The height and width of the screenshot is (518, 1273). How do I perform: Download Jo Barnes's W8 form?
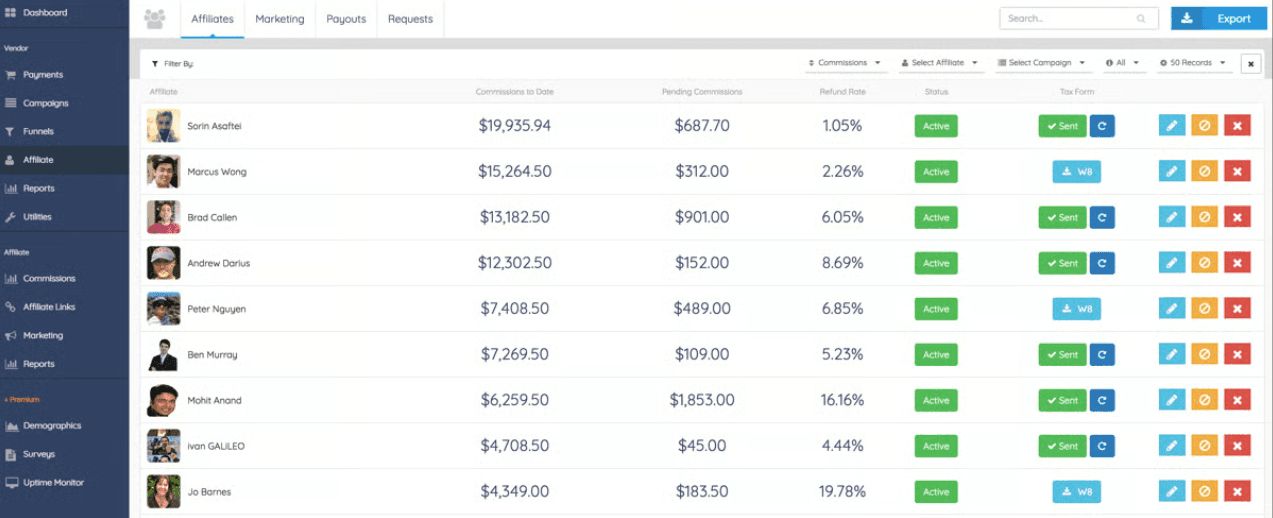pos(1077,492)
